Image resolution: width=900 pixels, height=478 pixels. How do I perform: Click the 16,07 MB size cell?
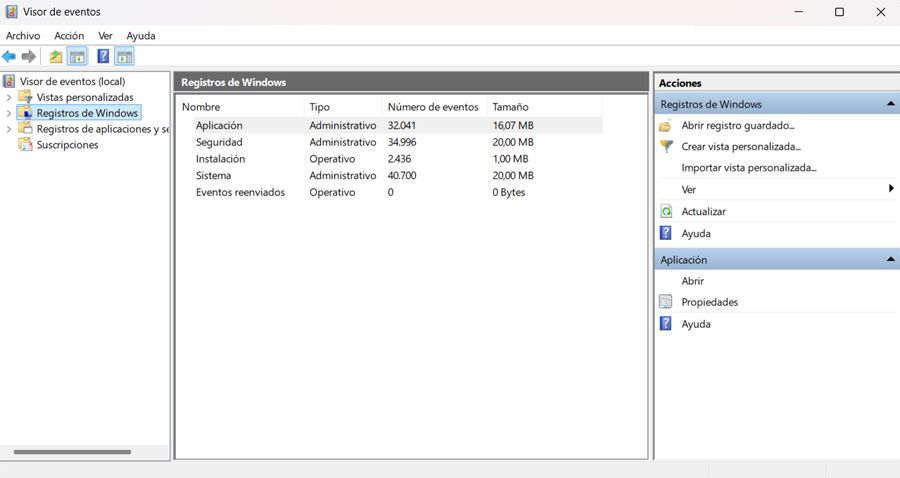coord(513,125)
